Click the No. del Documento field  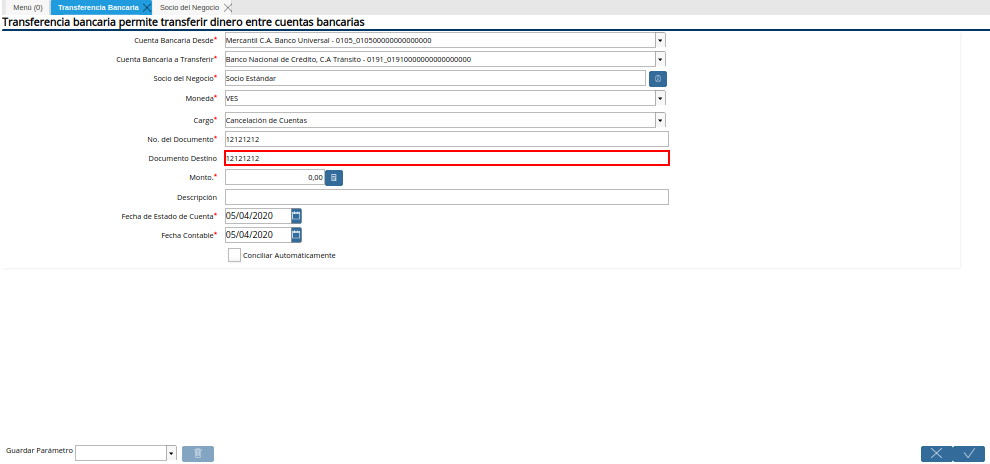(446, 139)
